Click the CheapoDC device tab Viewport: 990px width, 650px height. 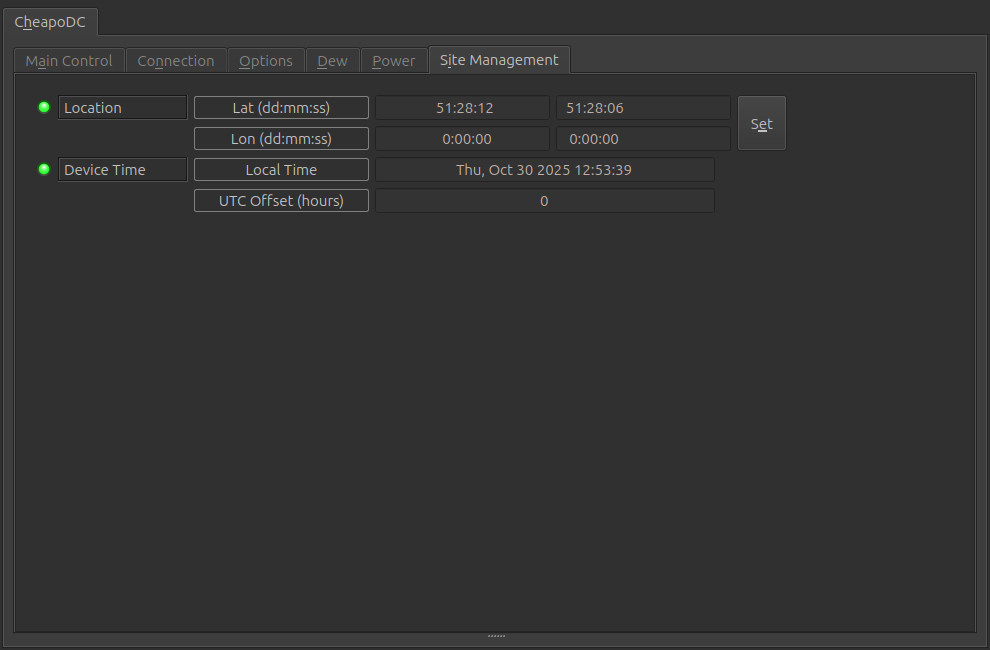point(50,22)
